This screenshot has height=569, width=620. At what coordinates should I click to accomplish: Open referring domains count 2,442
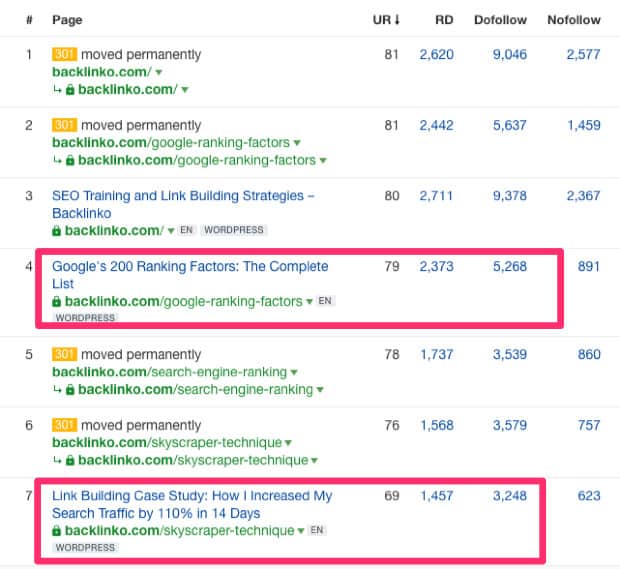coord(437,125)
